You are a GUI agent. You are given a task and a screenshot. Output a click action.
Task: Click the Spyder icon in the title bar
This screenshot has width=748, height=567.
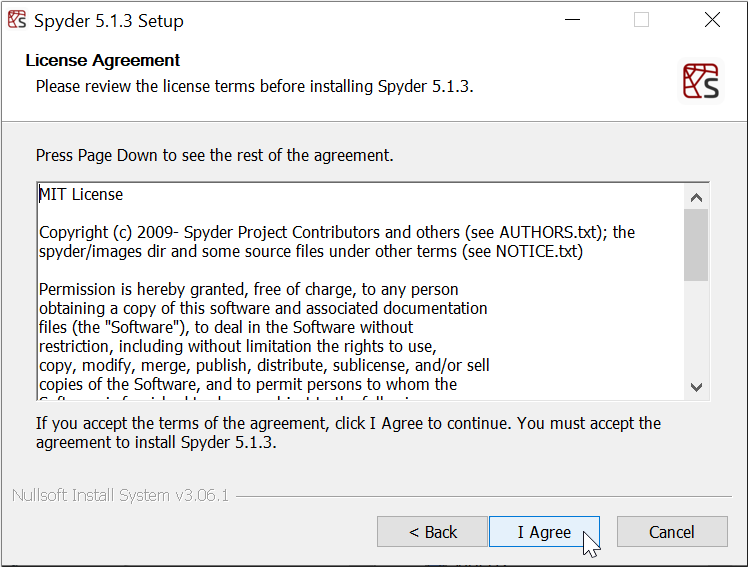point(17,20)
